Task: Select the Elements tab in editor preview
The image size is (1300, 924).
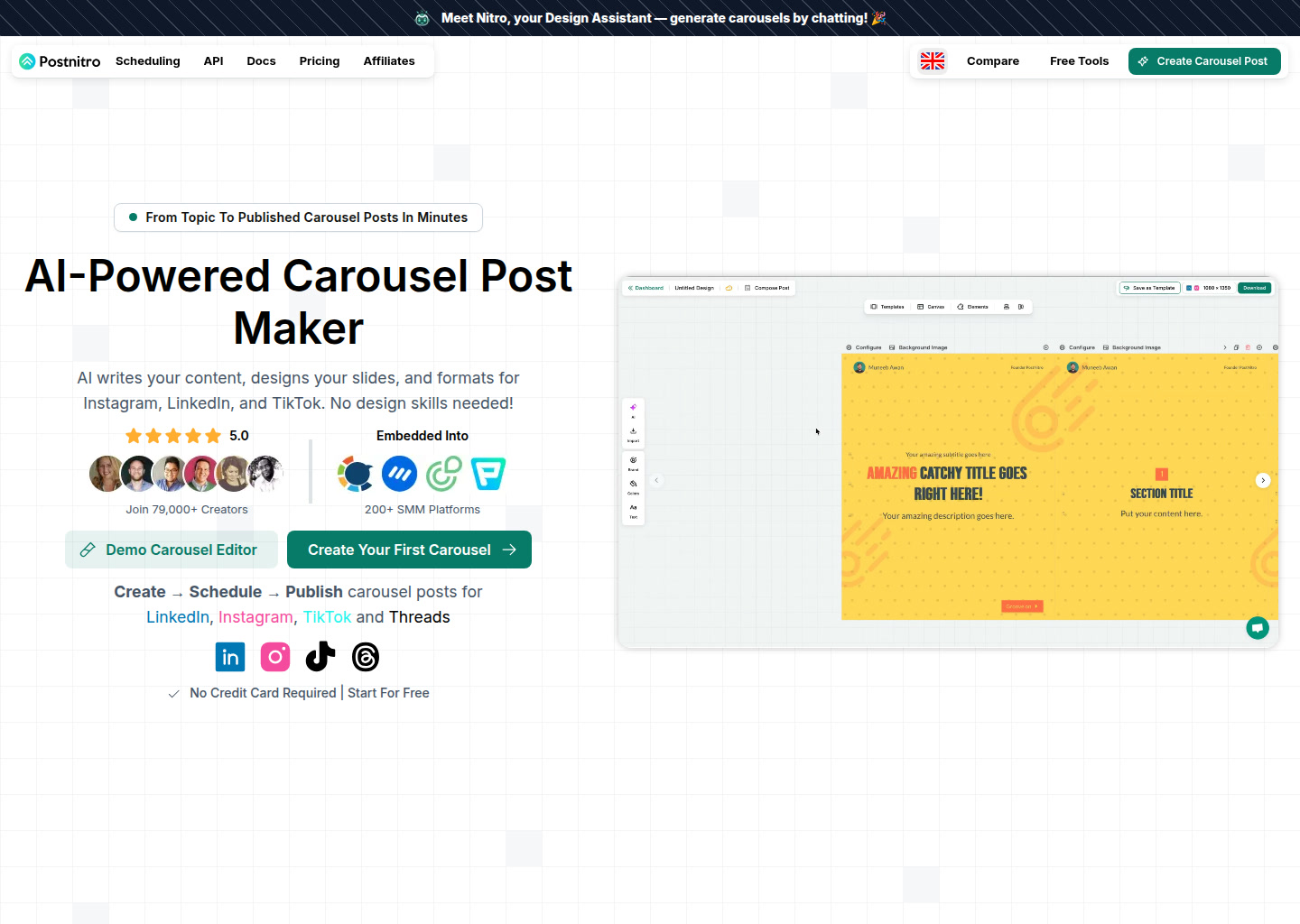Action: [x=972, y=307]
